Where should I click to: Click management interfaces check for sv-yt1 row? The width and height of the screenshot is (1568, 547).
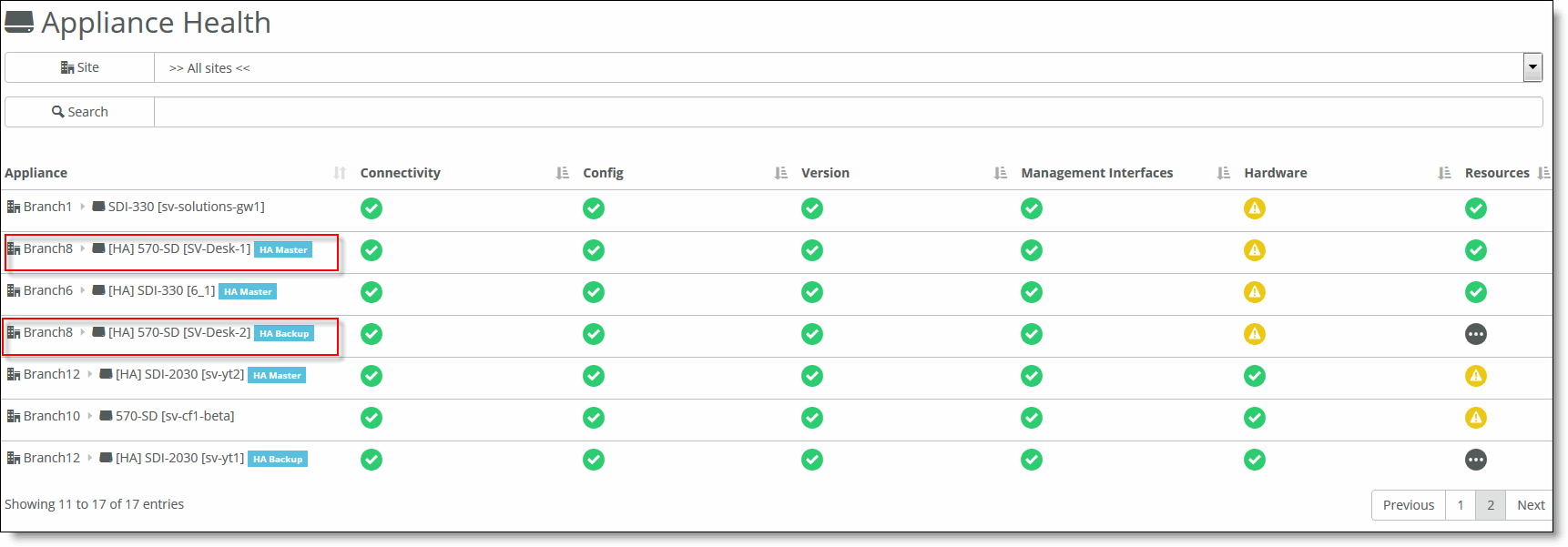(x=1031, y=460)
